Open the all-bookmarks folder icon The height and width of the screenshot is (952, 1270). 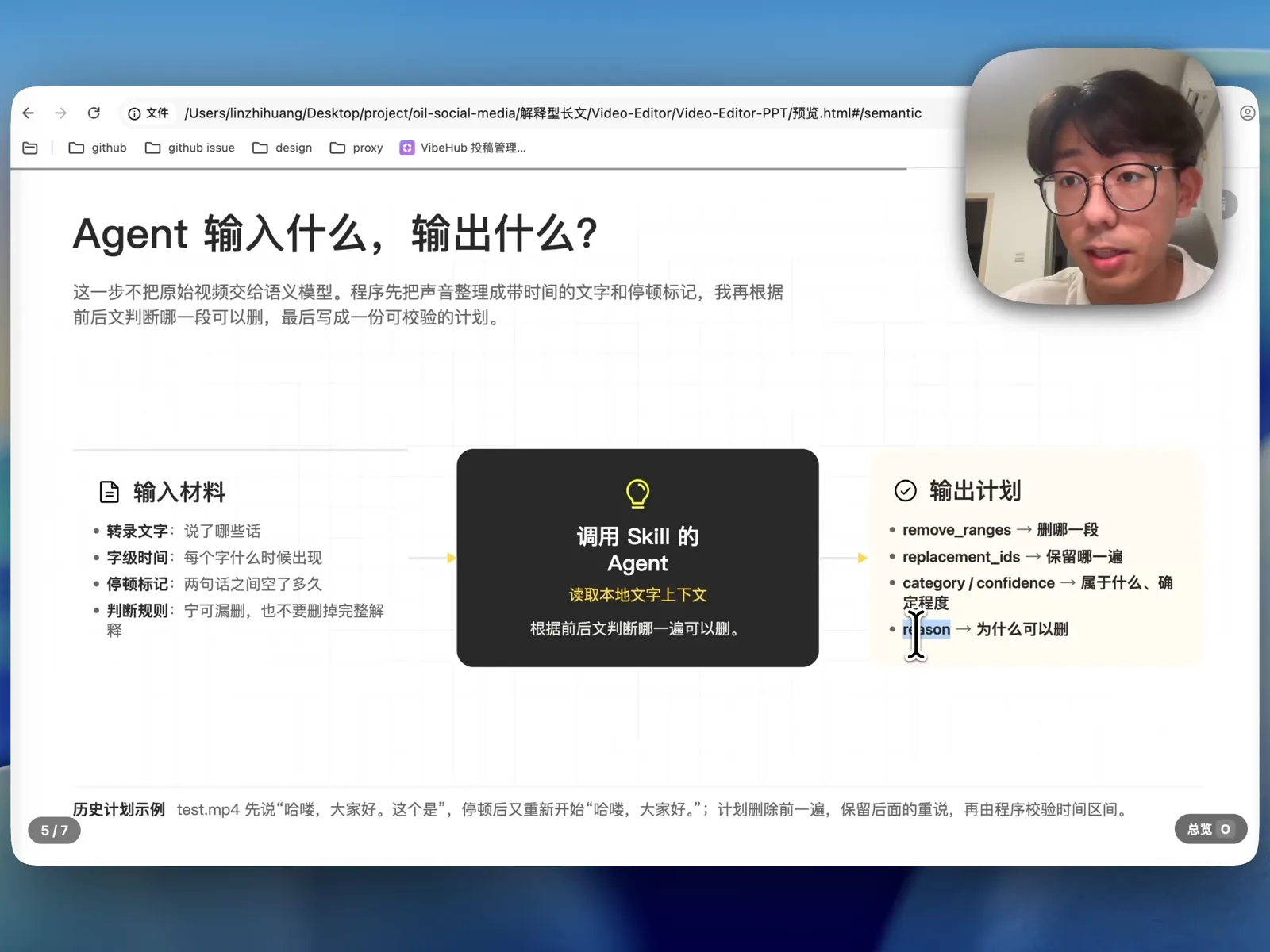click(30, 148)
